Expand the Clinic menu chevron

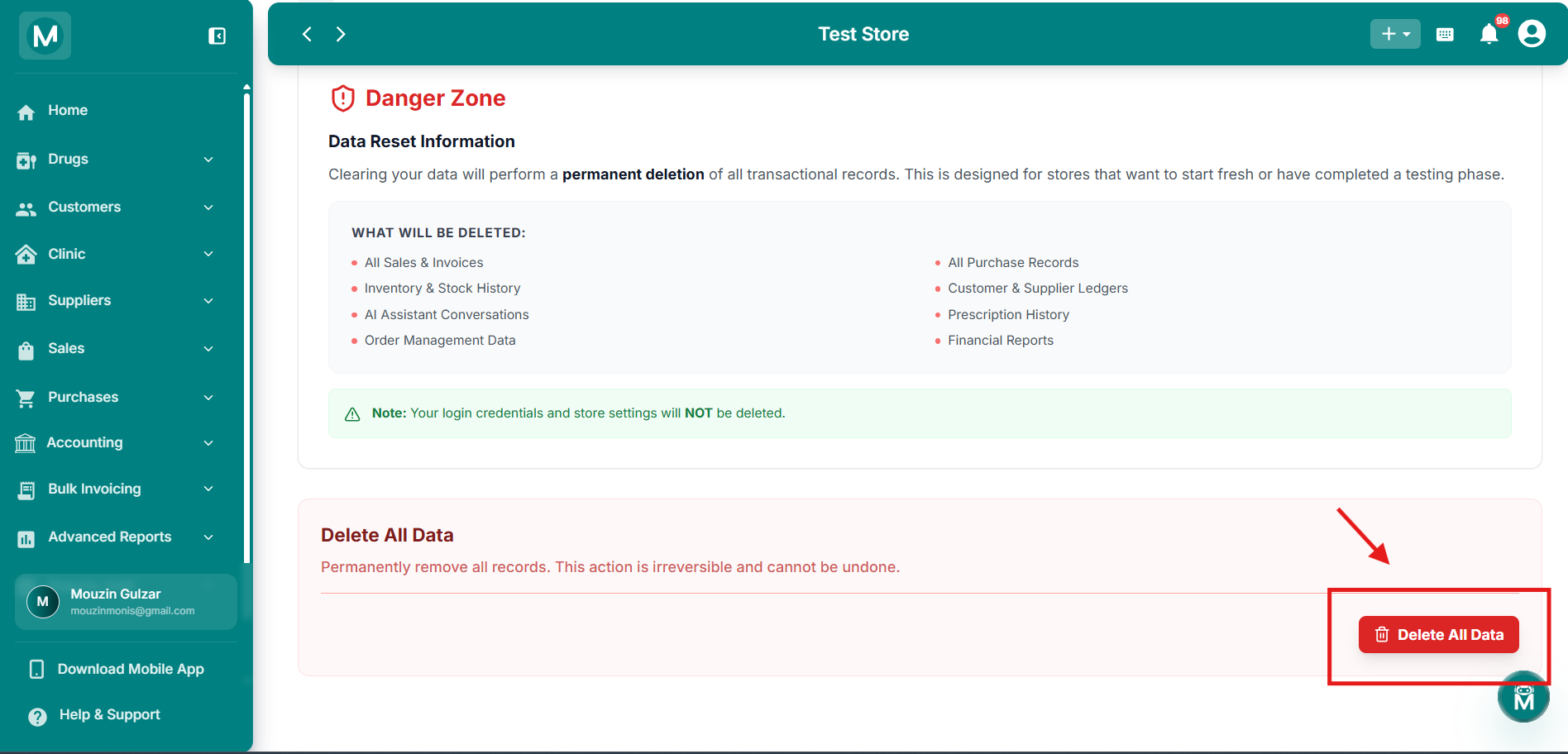(208, 254)
